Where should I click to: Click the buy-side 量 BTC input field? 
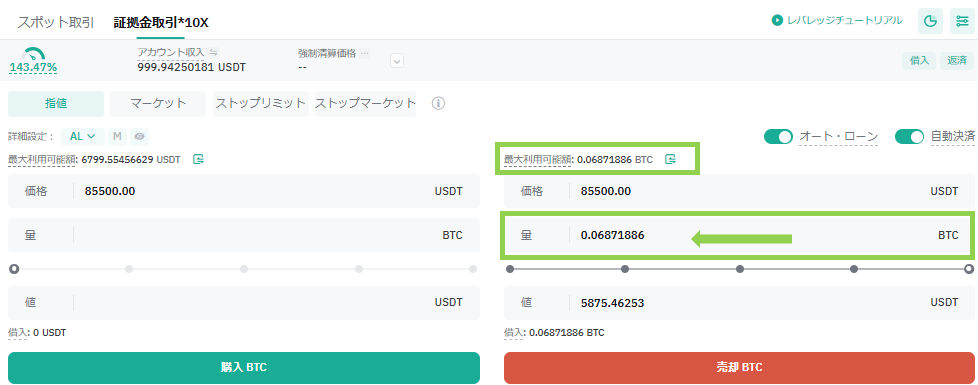pos(244,235)
